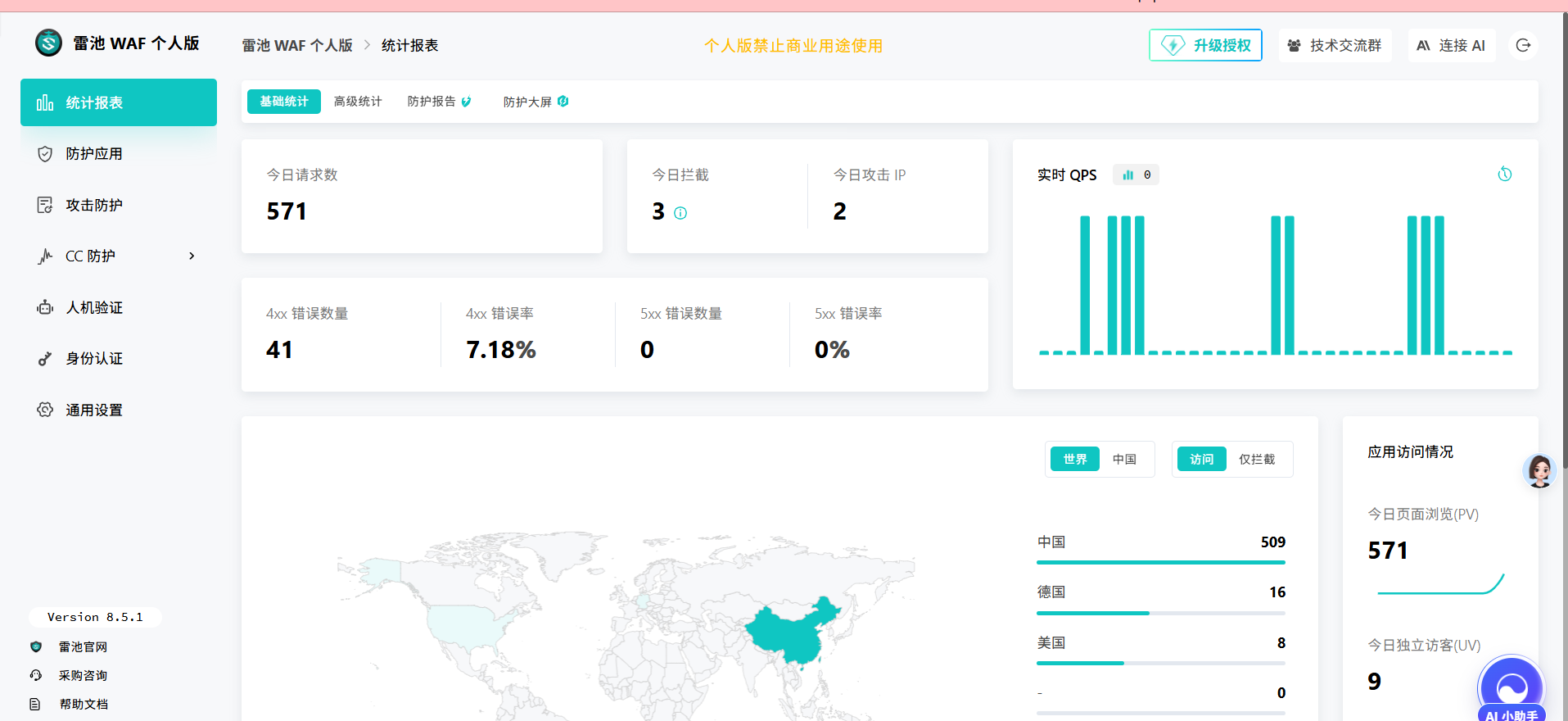Click the QPS chart icon badge
The height and width of the screenshot is (721, 1568).
click(x=1136, y=175)
